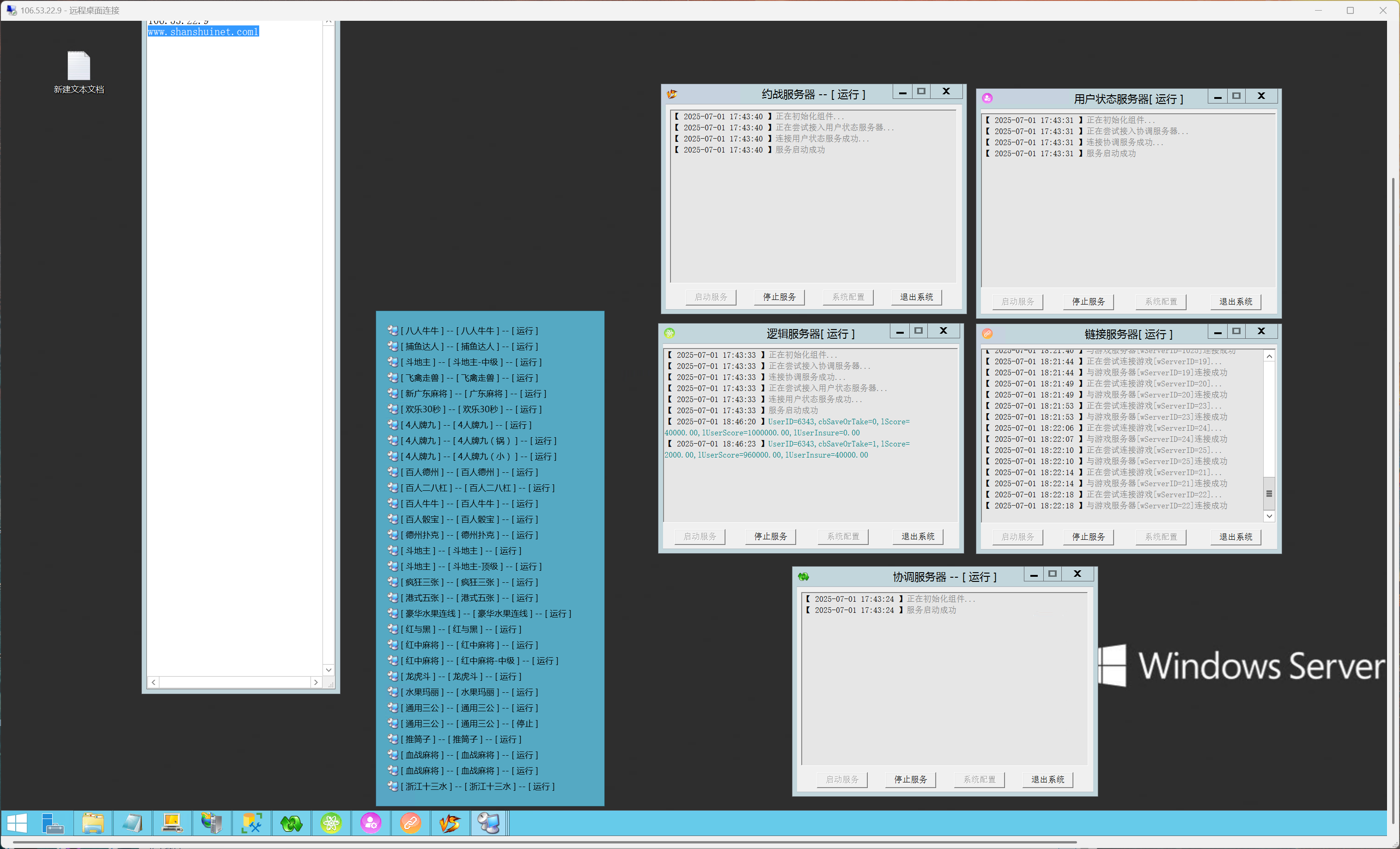Click the orange chain link server taskbar icon

410,823
